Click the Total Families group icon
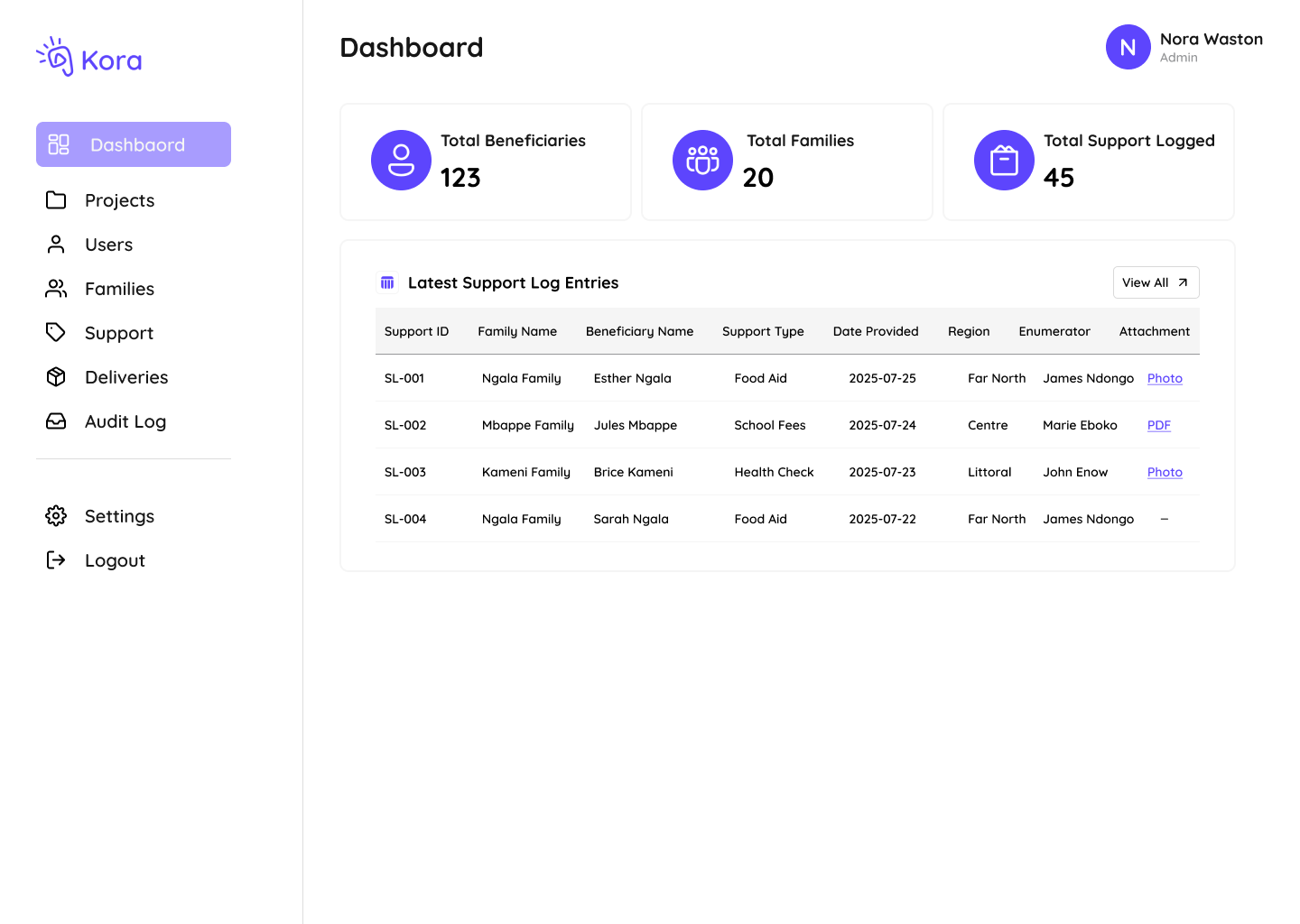This screenshot has height=924, width=1300. click(x=702, y=160)
